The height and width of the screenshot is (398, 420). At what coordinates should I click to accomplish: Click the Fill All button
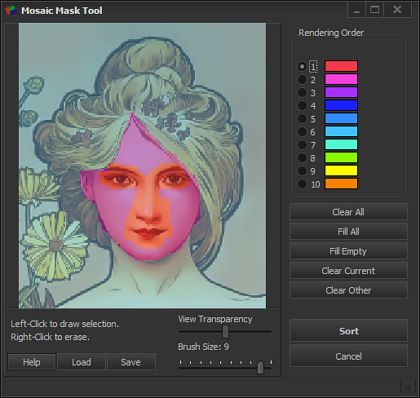point(348,231)
